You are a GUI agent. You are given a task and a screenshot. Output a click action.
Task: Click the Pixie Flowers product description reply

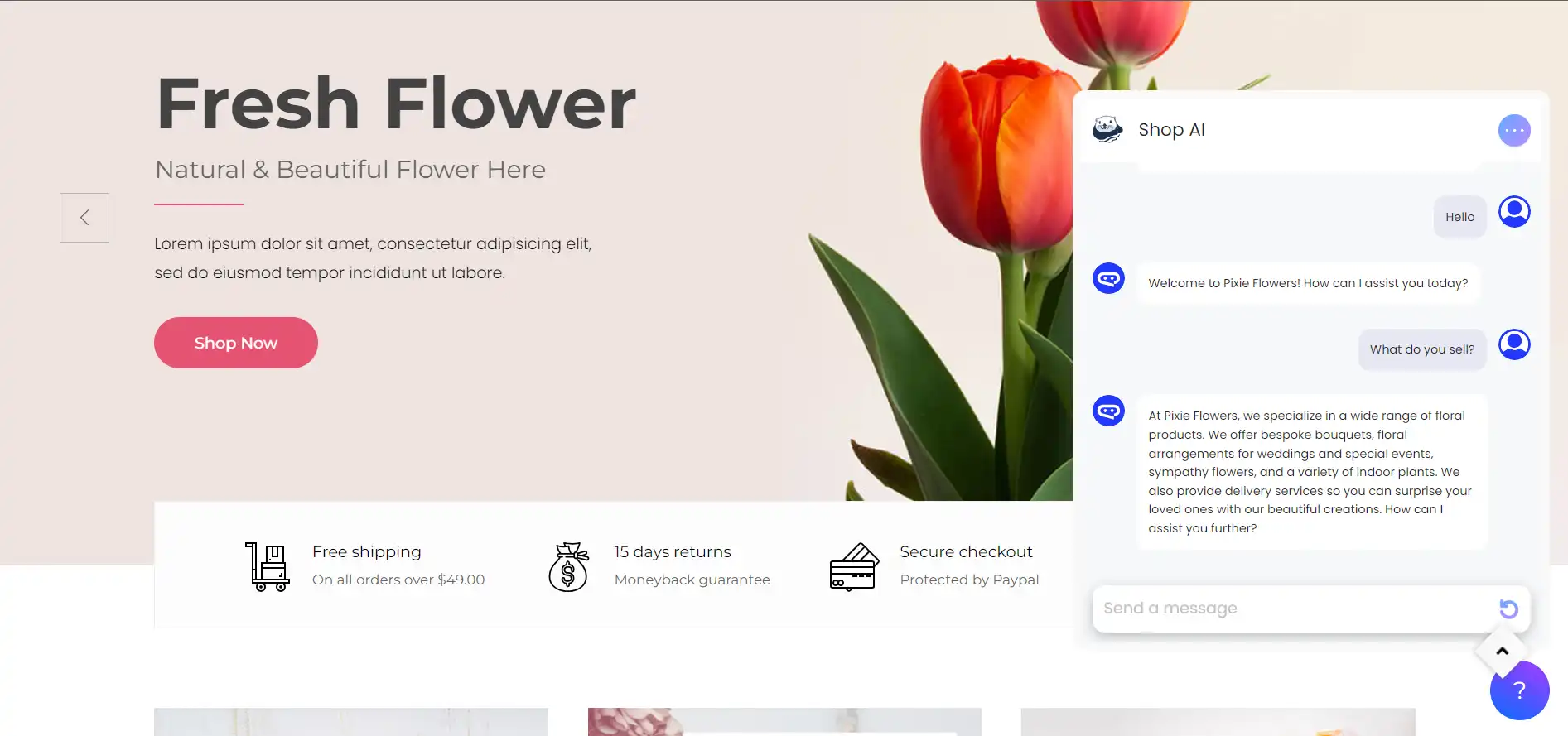(x=1311, y=472)
